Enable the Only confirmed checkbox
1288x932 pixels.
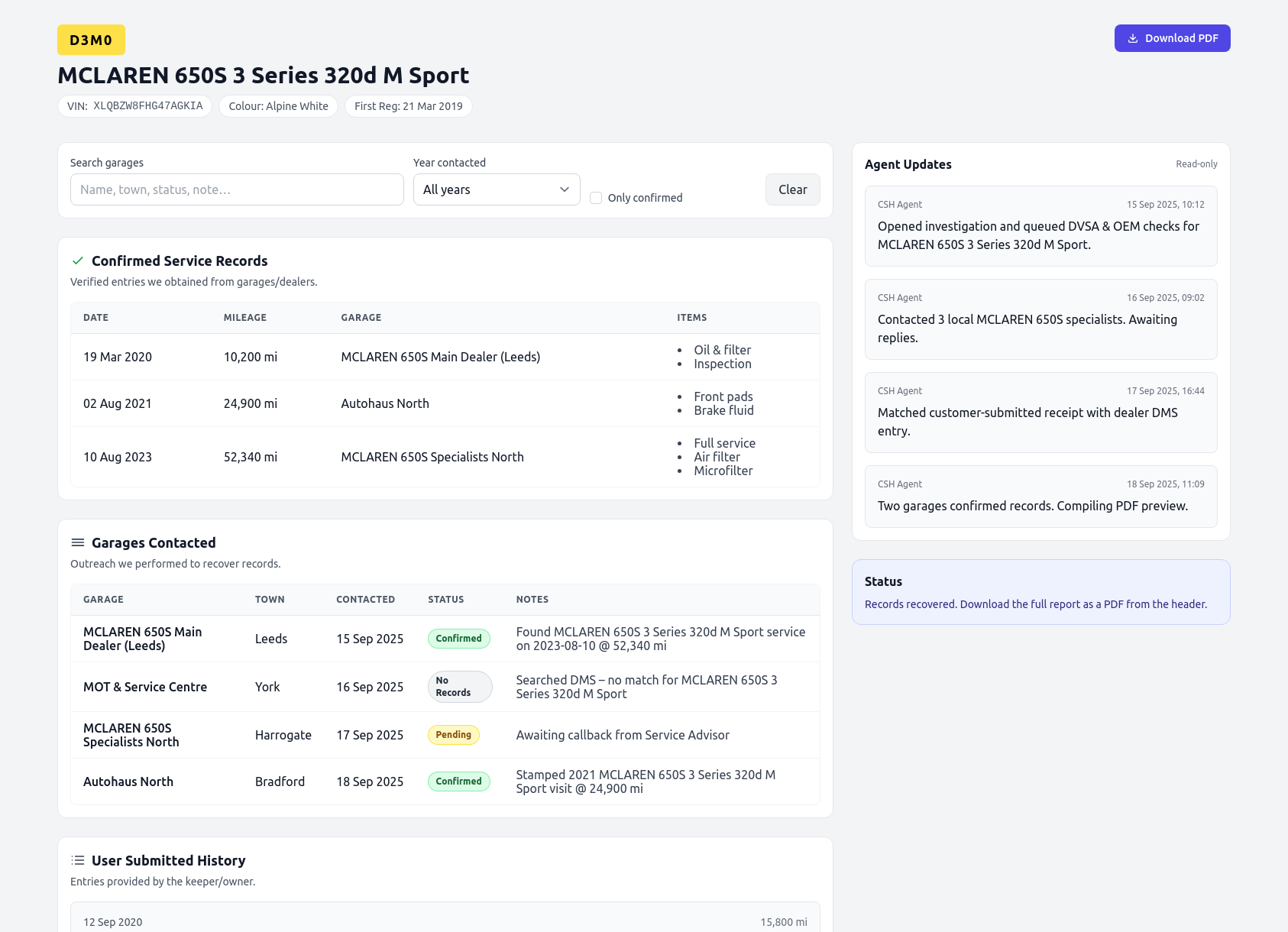pyautogui.click(x=595, y=197)
